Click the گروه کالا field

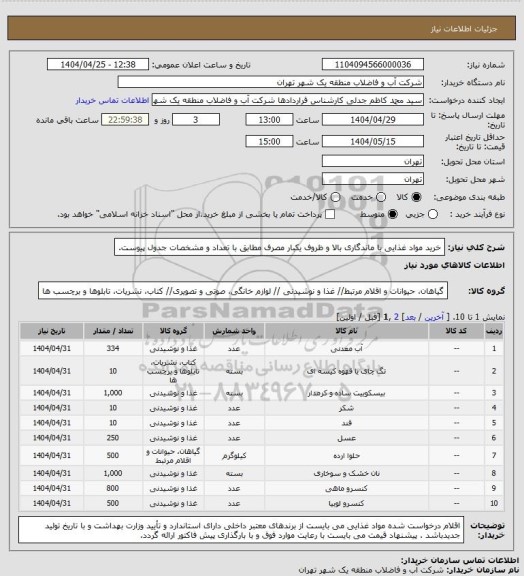tap(243, 291)
